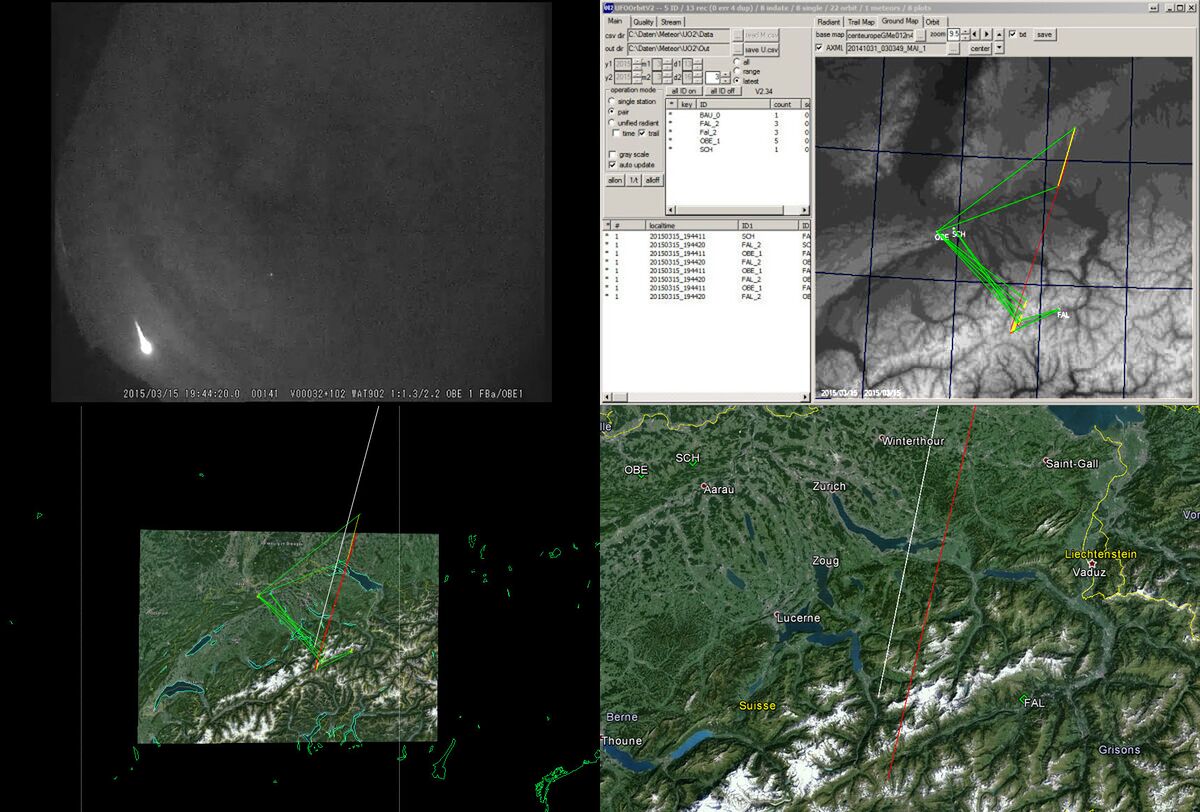
Task: Click the csv dir browse icon
Action: click(737, 35)
